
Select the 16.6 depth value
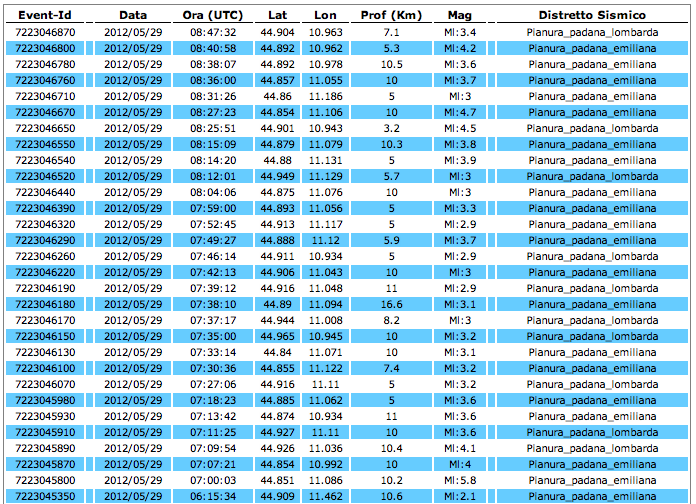391,304
